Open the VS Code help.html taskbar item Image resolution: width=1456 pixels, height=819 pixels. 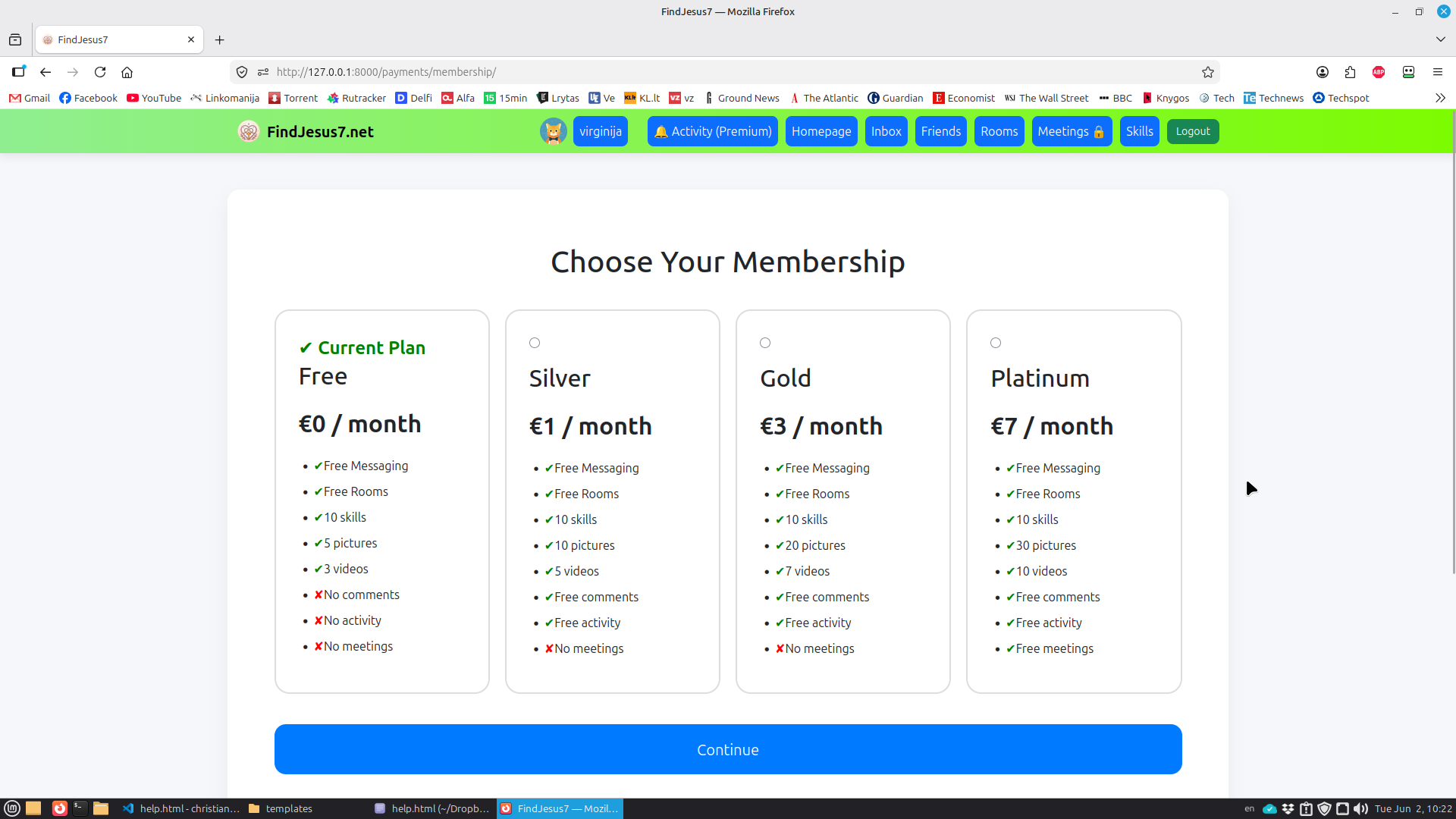(x=181, y=808)
